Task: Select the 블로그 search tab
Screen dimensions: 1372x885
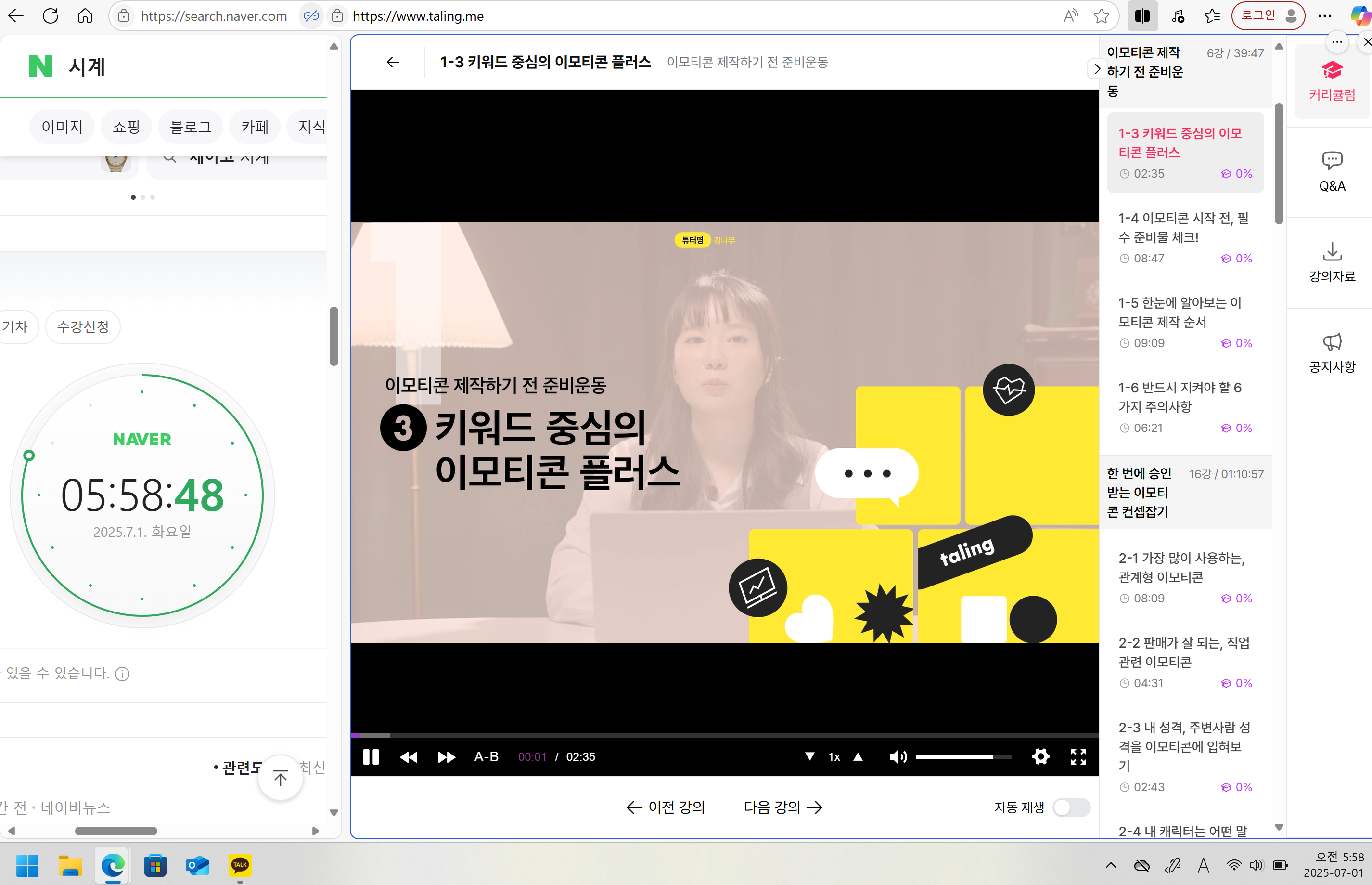Action: point(191,127)
